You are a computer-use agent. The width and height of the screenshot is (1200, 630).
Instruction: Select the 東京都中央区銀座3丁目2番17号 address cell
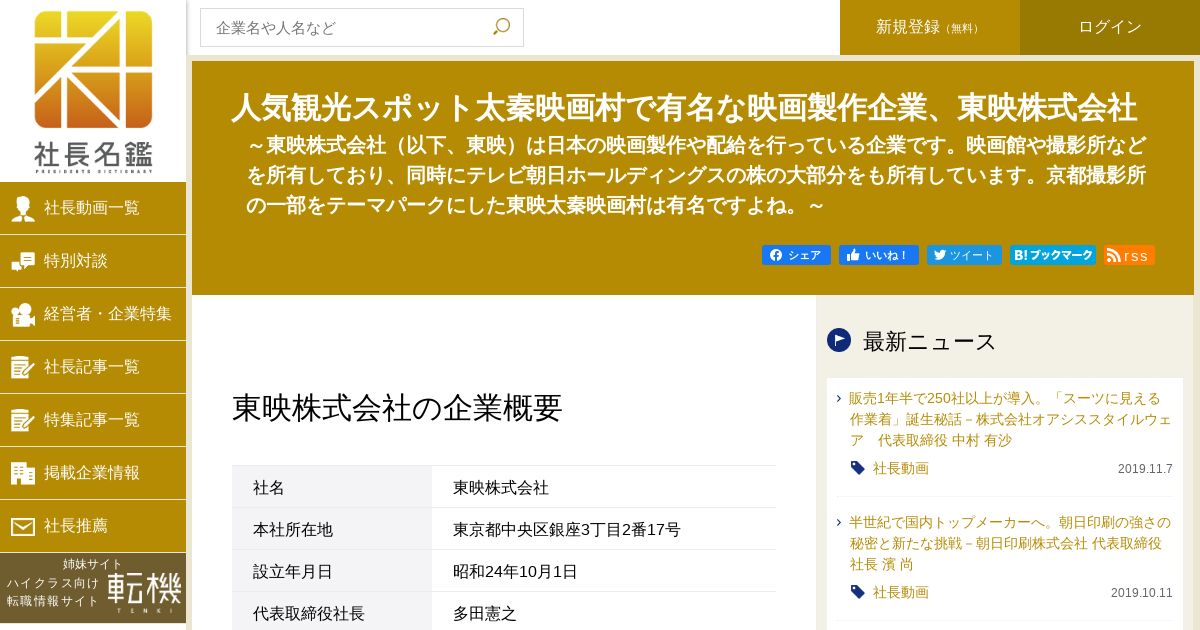pyautogui.click(x=604, y=529)
